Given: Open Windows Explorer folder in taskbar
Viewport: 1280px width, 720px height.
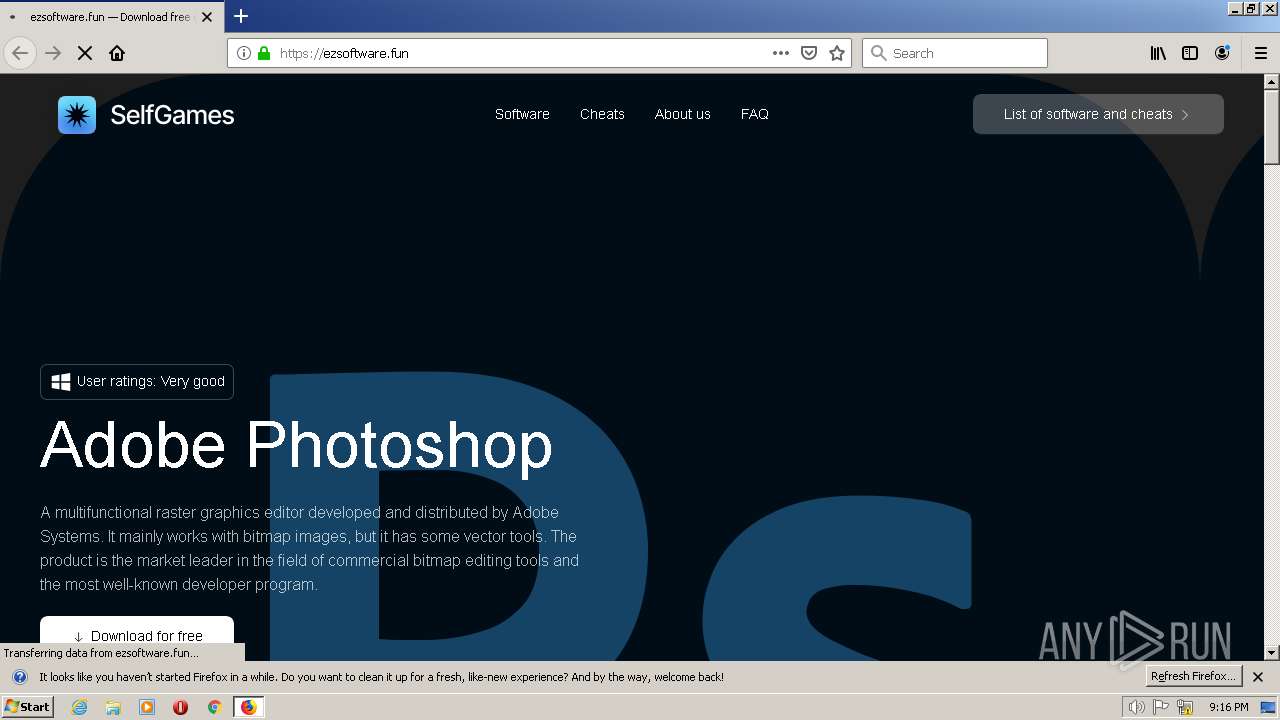Looking at the screenshot, I should [113, 707].
